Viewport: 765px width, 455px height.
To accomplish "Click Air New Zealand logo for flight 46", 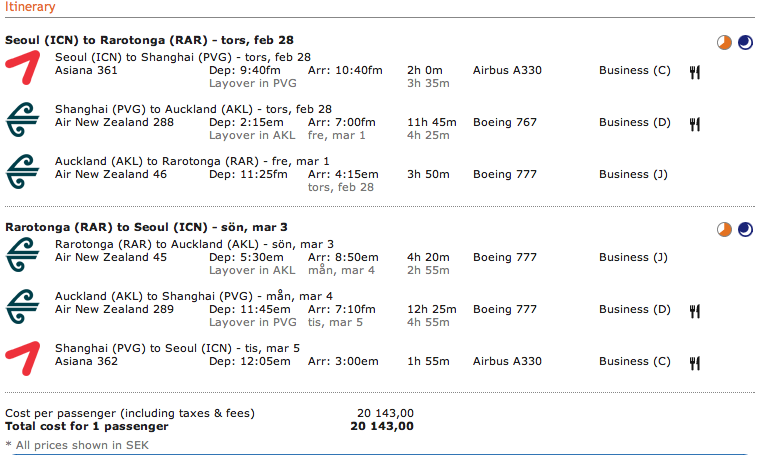I will (22, 171).
